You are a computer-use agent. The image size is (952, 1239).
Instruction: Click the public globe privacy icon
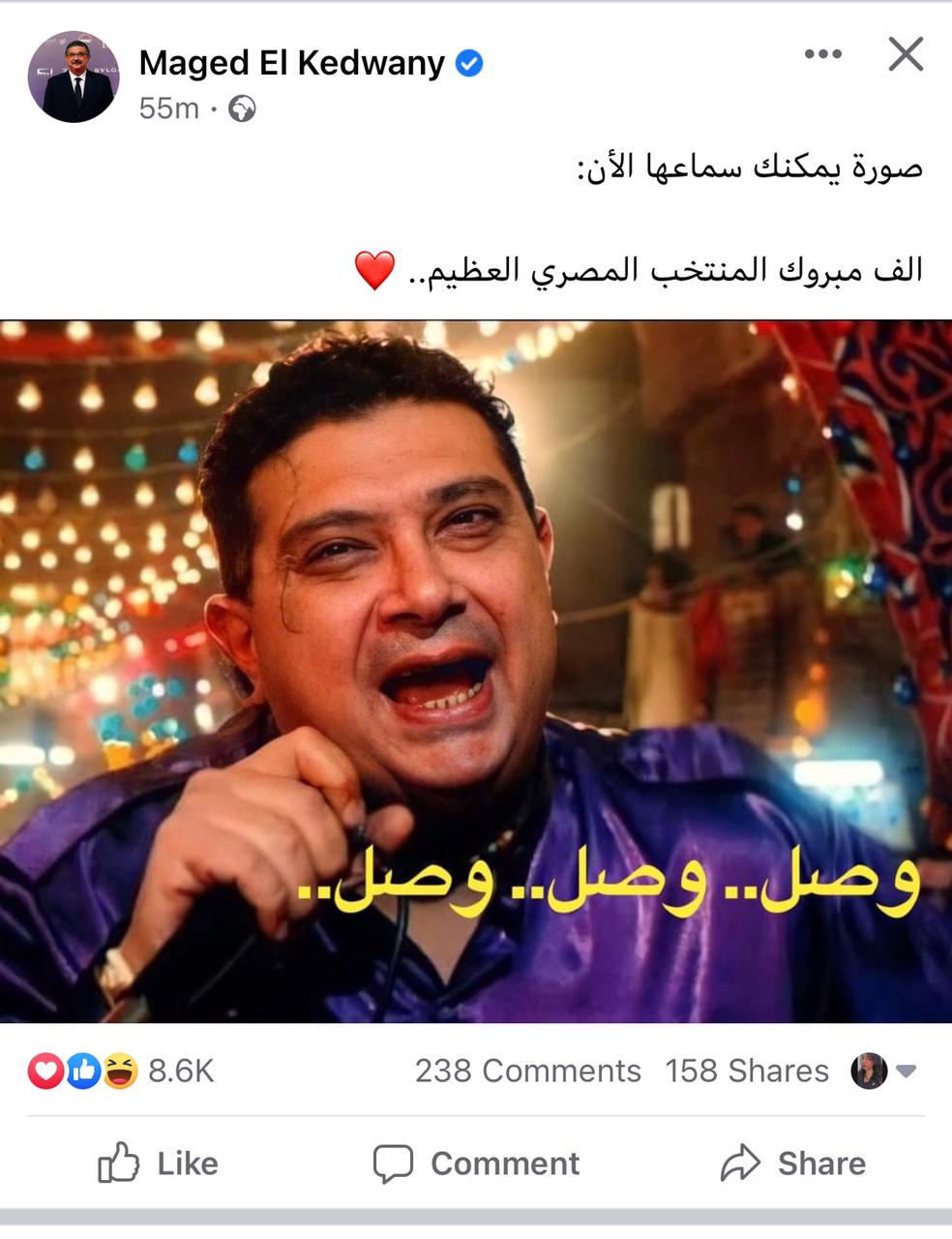[242, 108]
